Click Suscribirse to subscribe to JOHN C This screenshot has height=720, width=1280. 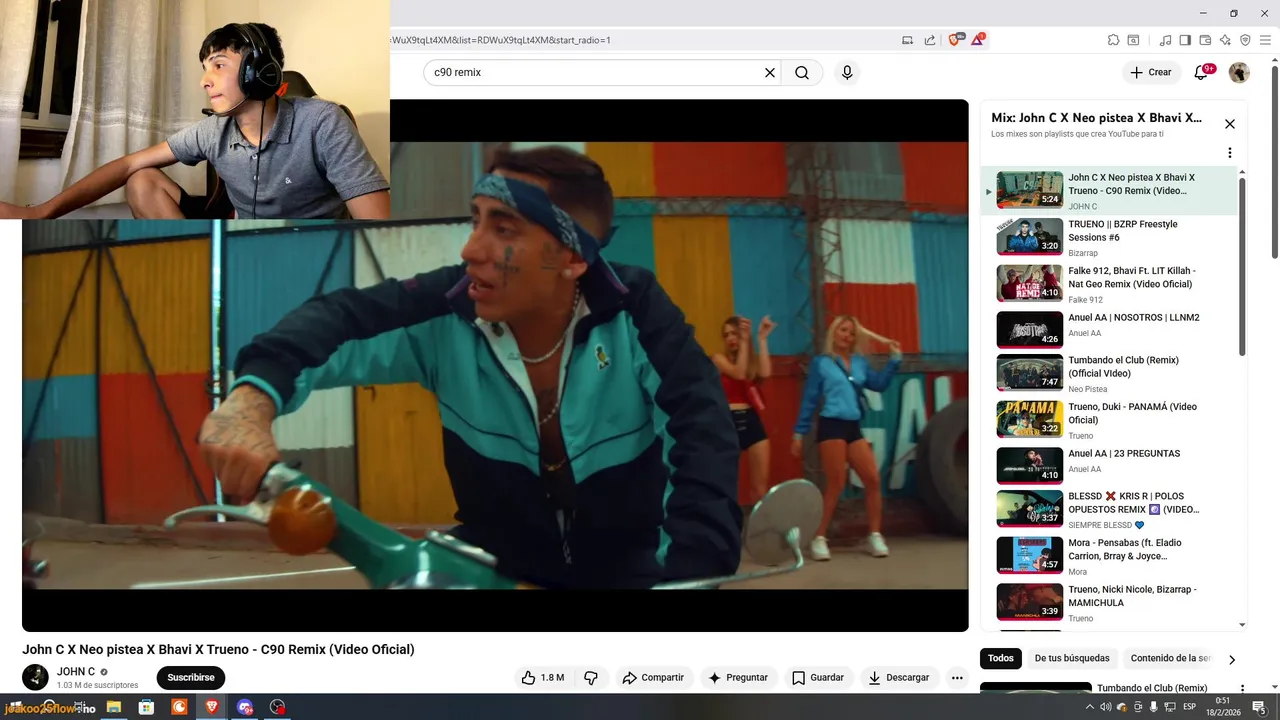(191, 677)
